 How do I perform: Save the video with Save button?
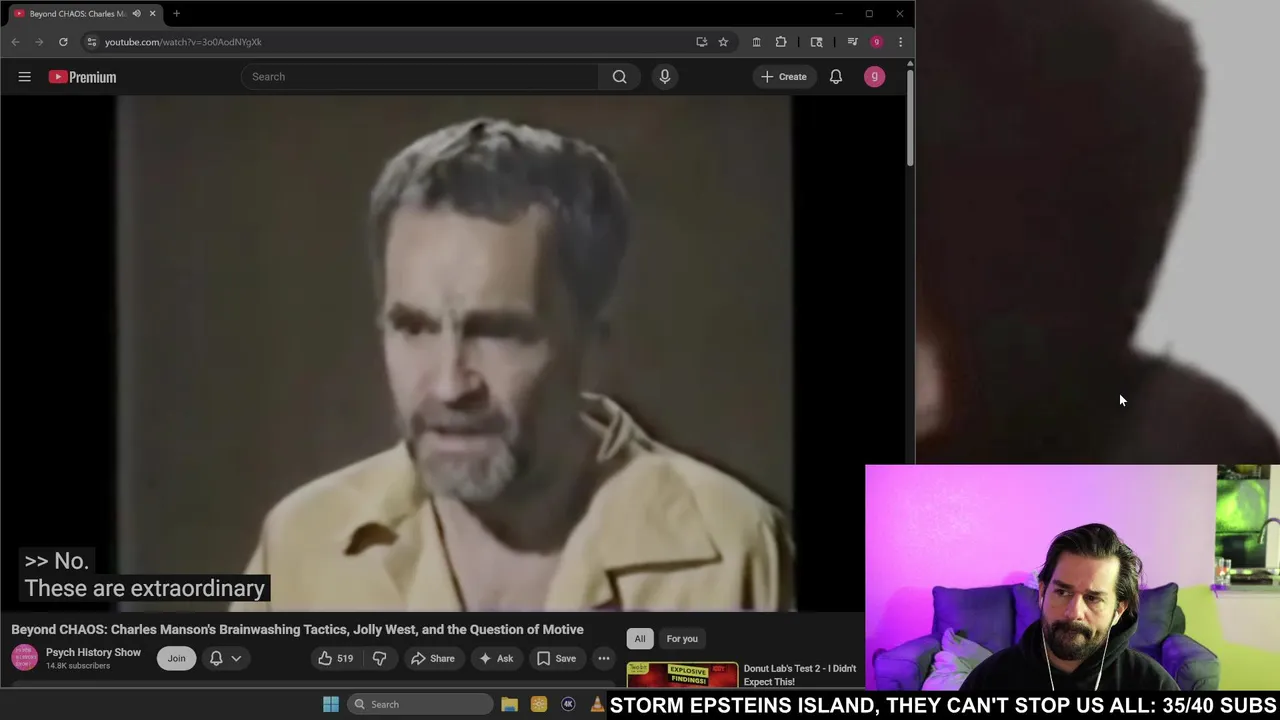[x=556, y=658]
